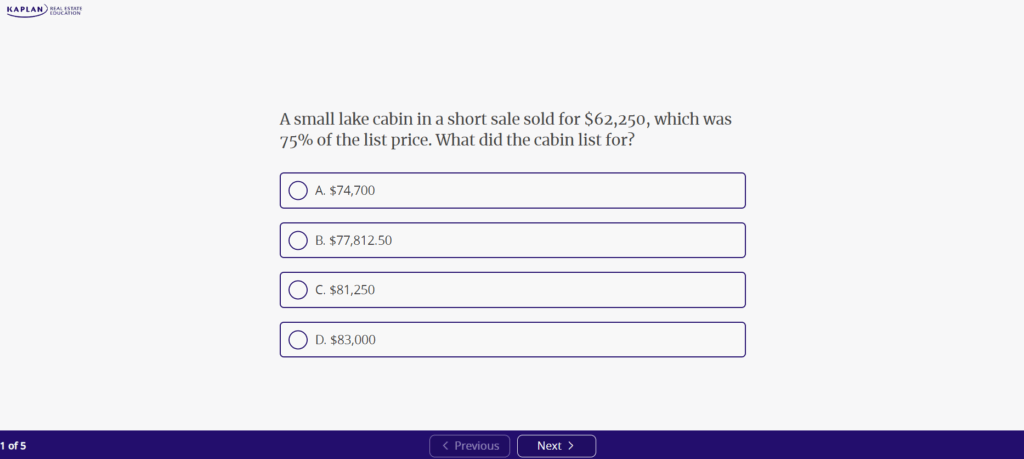Pick the radio circle for answer D
The height and width of the screenshot is (459, 1024).
click(x=298, y=340)
